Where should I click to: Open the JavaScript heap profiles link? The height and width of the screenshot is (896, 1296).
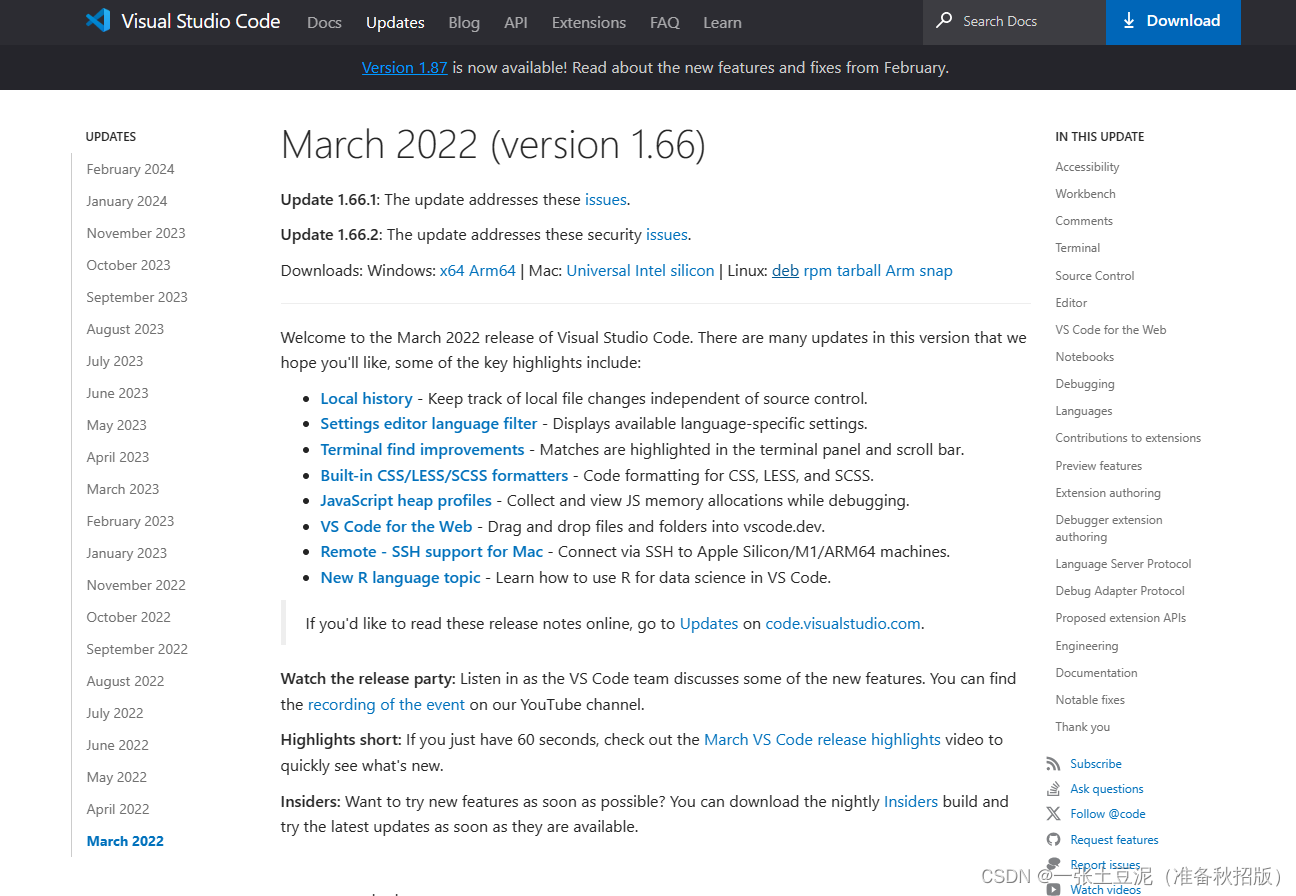[406, 501]
